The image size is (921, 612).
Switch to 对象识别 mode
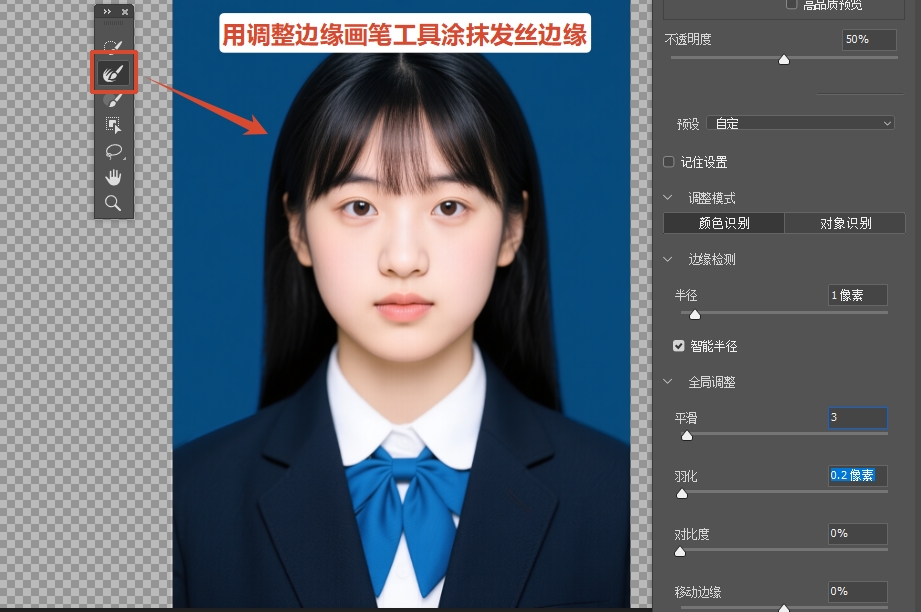845,223
